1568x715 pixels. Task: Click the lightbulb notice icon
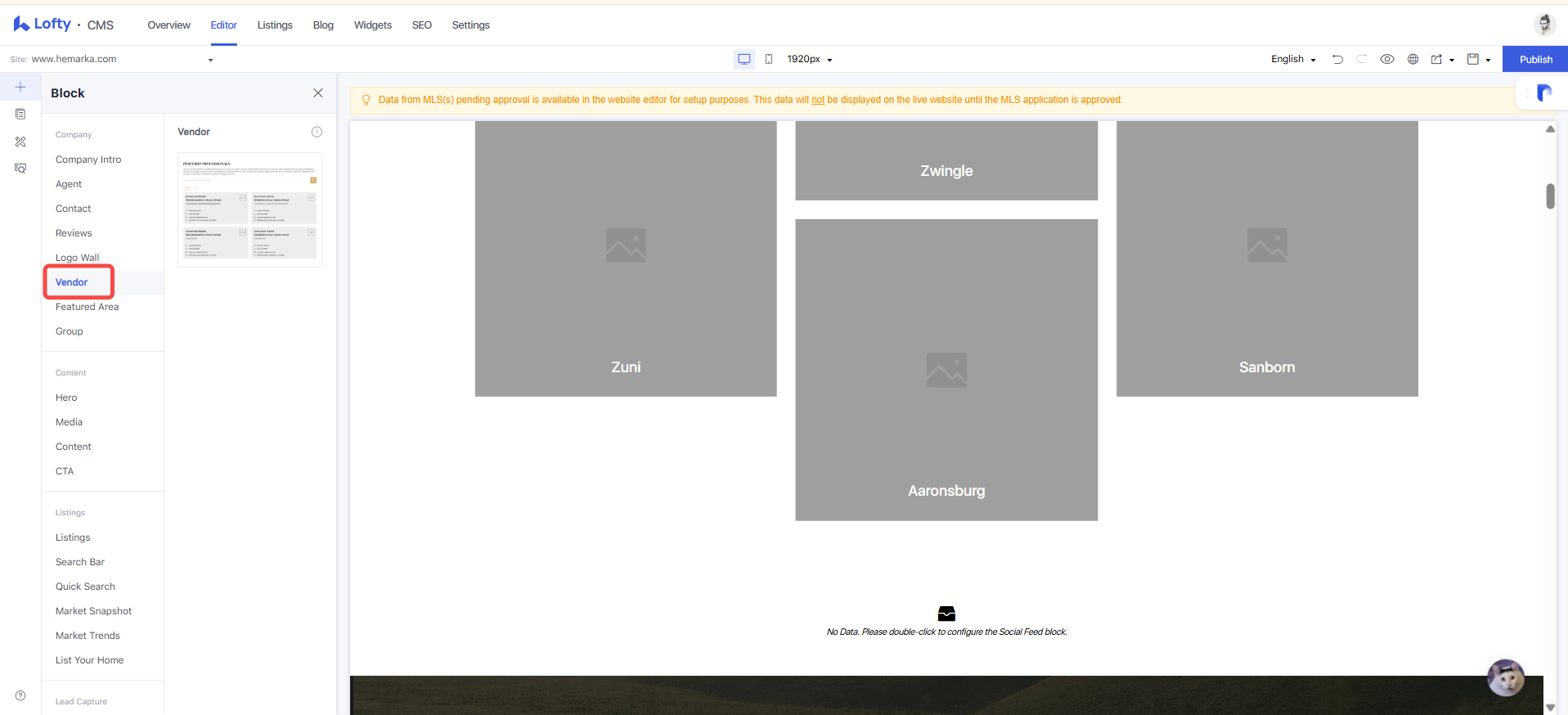point(366,100)
